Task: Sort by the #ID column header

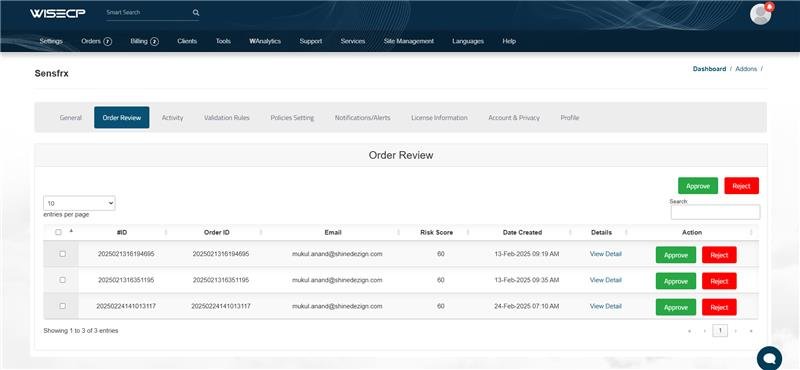Action: (x=122, y=232)
